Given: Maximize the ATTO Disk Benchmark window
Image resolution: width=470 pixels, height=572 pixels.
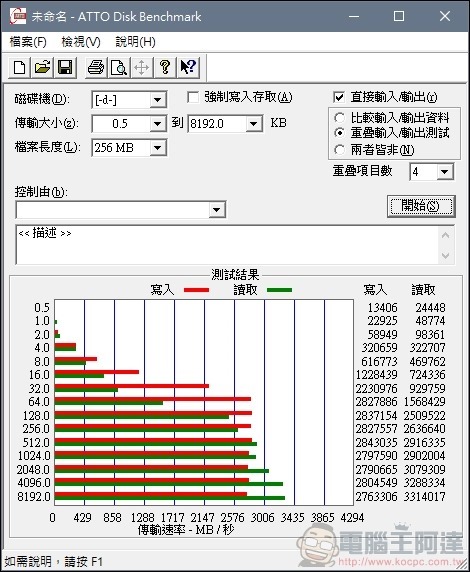Looking at the screenshot, I should 399,16.
